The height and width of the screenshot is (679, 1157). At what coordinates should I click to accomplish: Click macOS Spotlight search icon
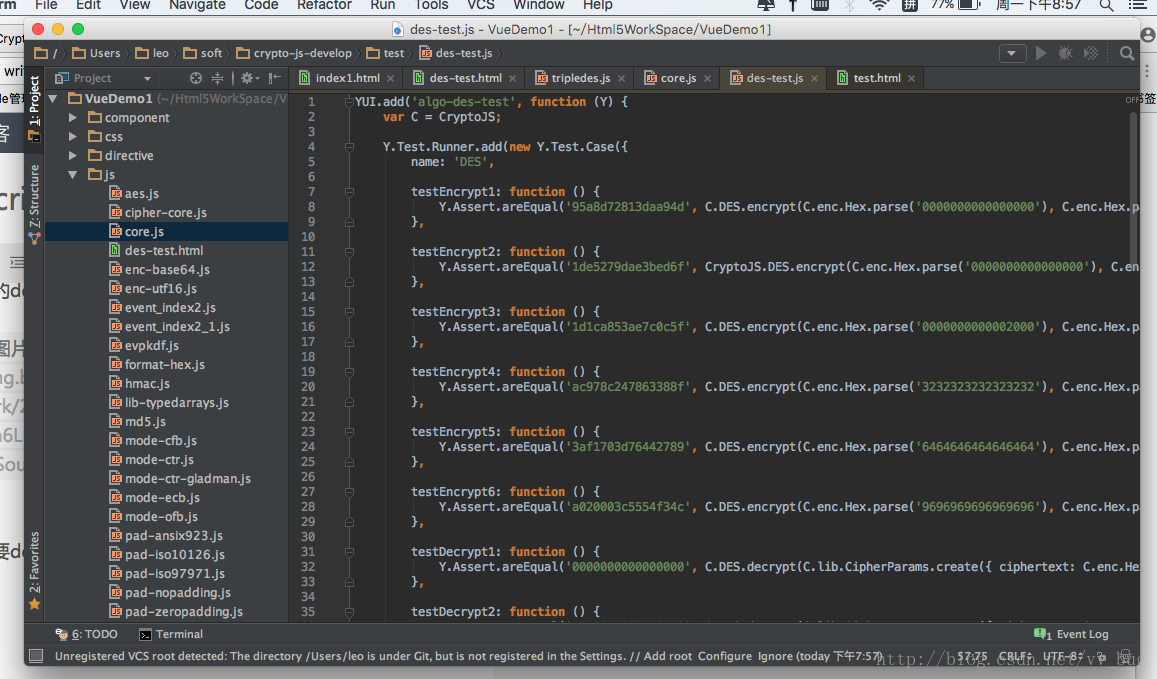[1106, 5]
